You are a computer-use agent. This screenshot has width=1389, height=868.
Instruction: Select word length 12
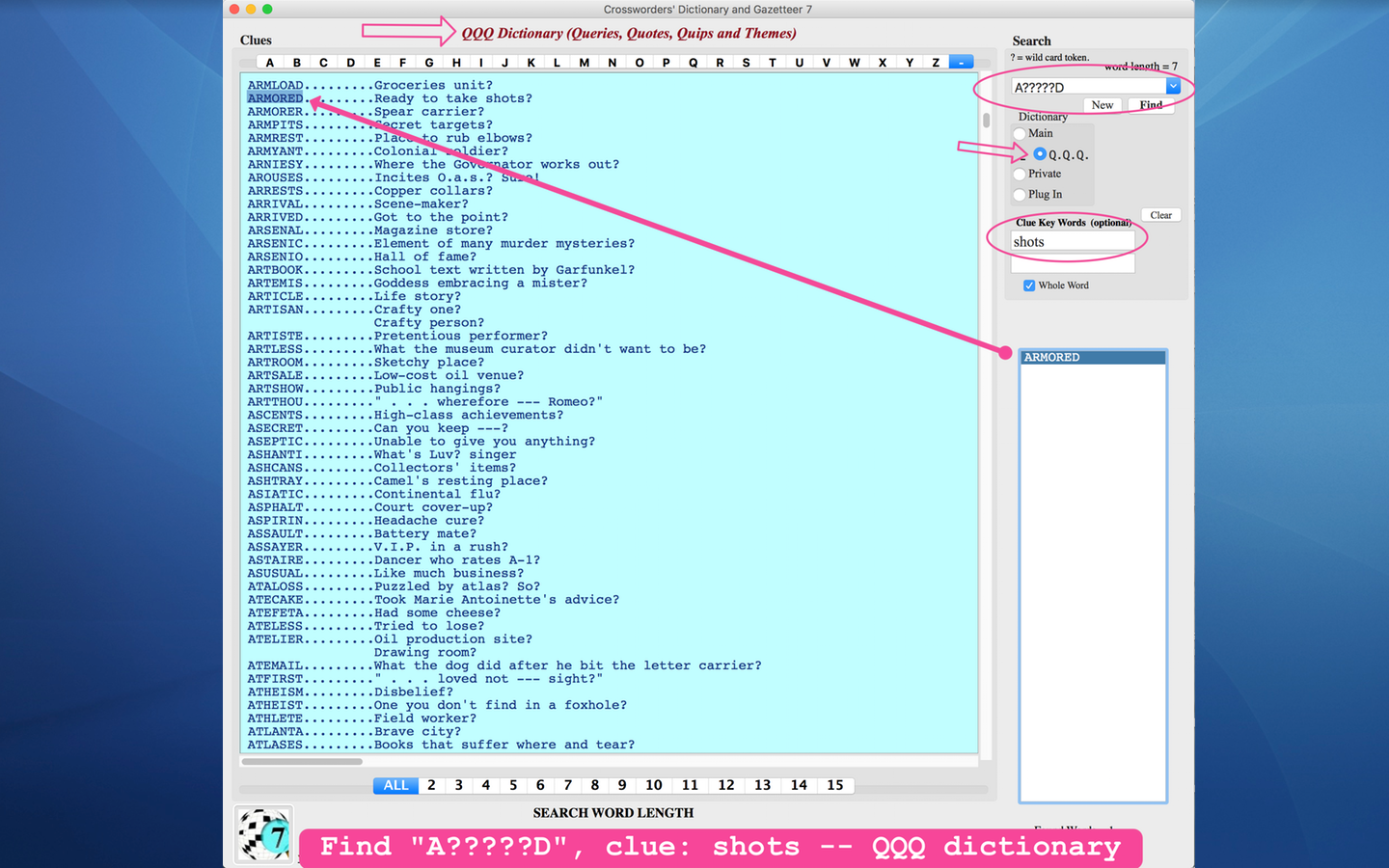click(726, 786)
